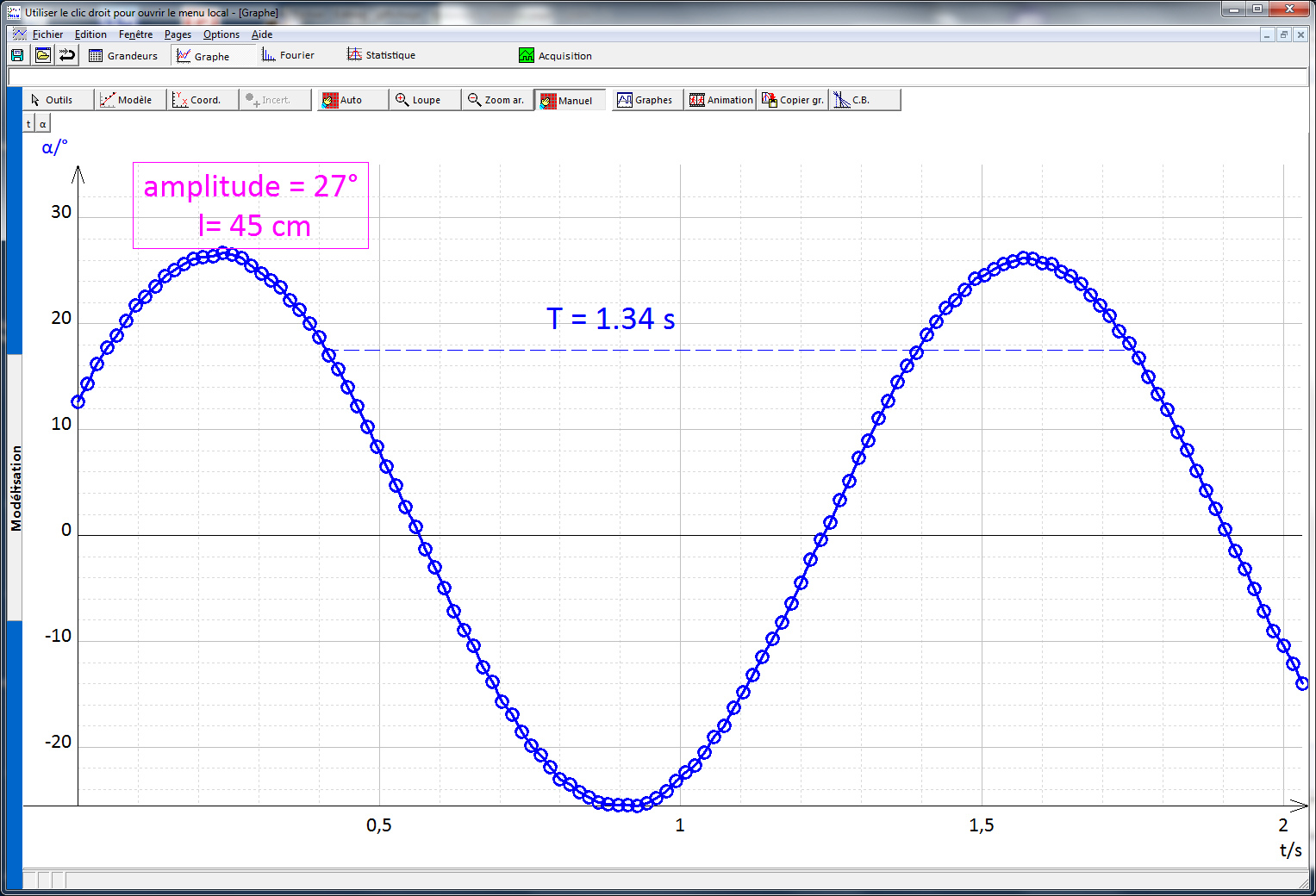The image size is (1316, 896).
Task: Copy the graph with Copier gr.
Action: [x=793, y=100]
